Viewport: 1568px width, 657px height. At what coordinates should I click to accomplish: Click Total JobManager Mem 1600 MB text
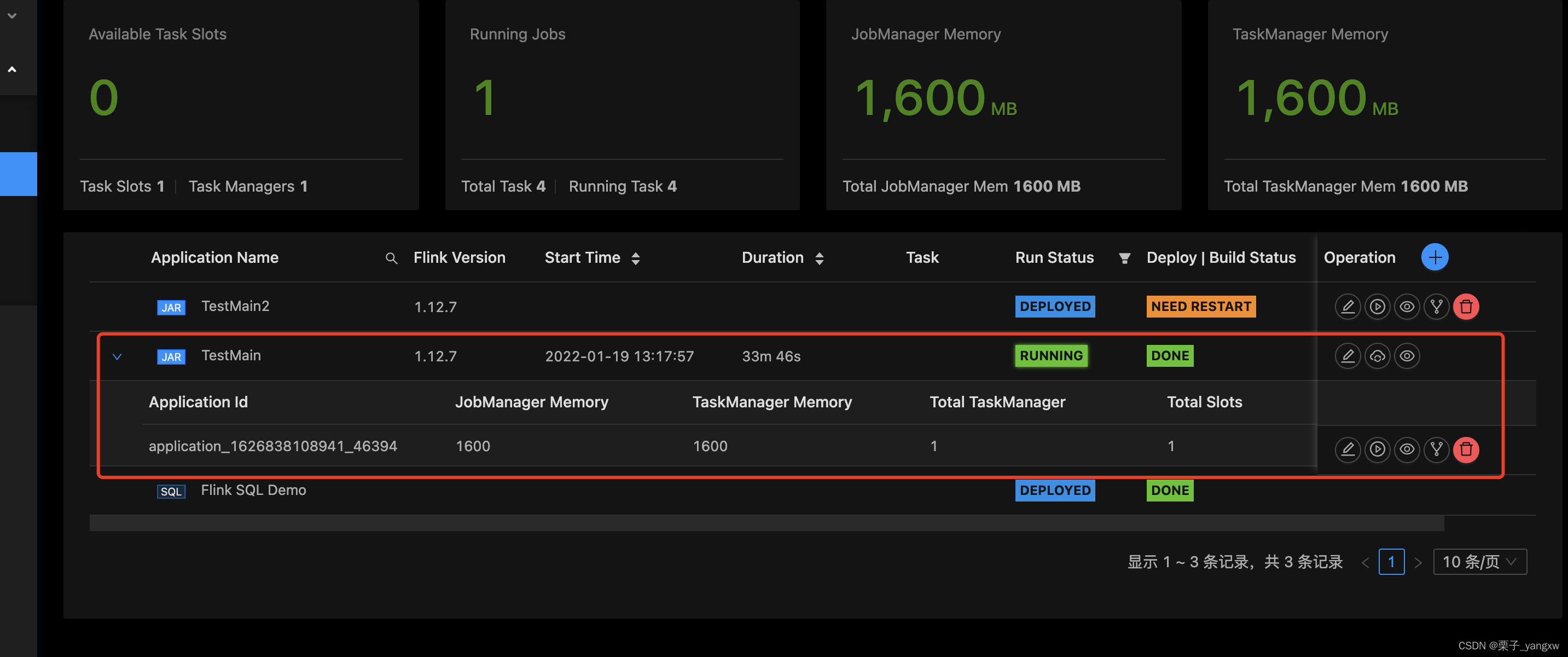[x=961, y=186]
